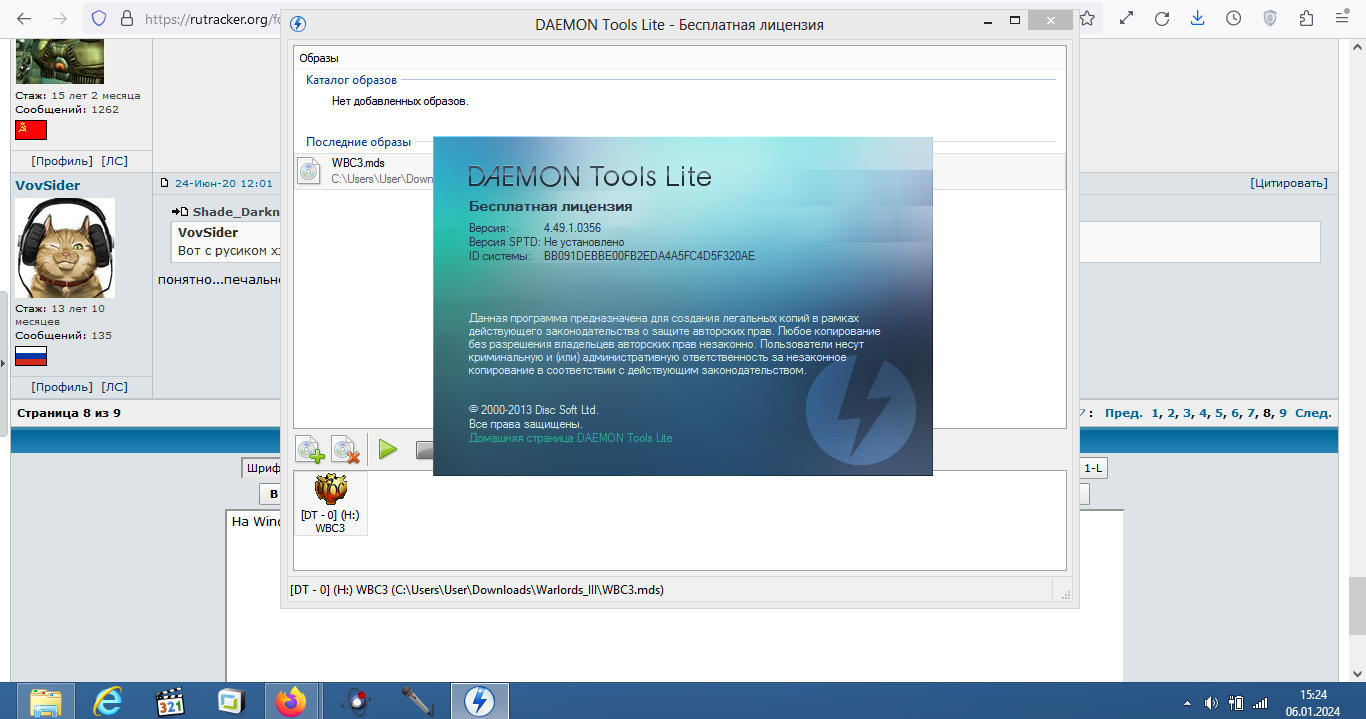Screen dimensions: 1366x719
Task: Reload the page in Firefox
Action: [1162, 18]
